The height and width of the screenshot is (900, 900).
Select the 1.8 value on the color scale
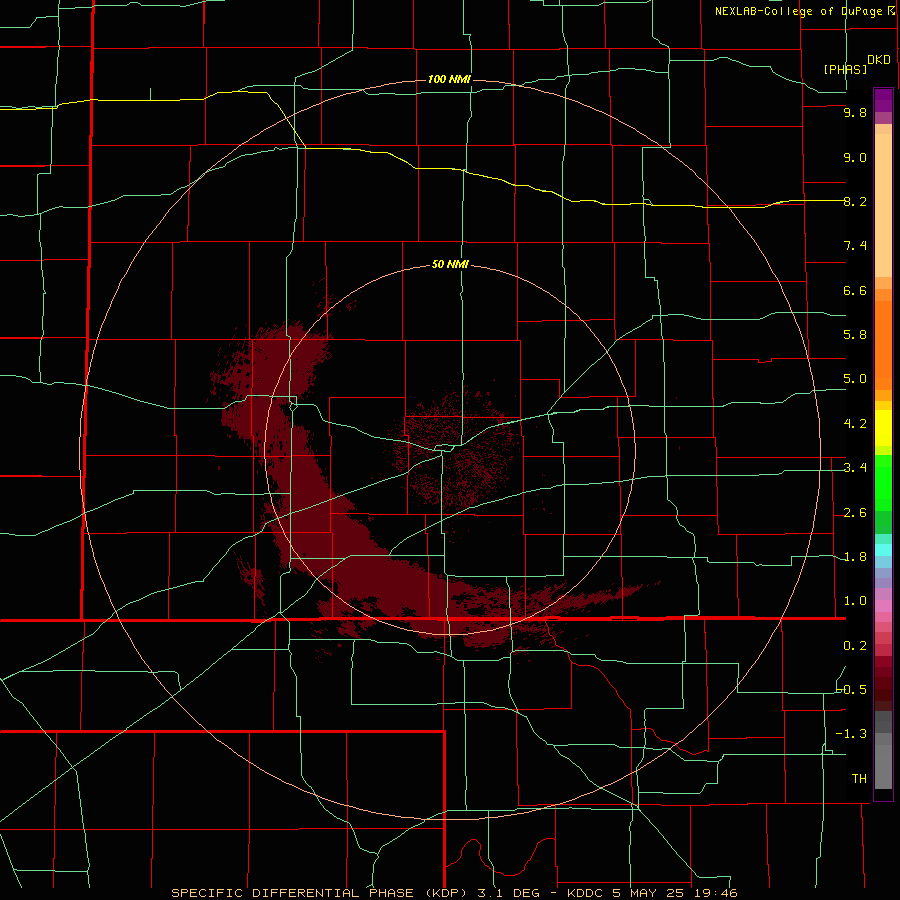[x=855, y=557]
